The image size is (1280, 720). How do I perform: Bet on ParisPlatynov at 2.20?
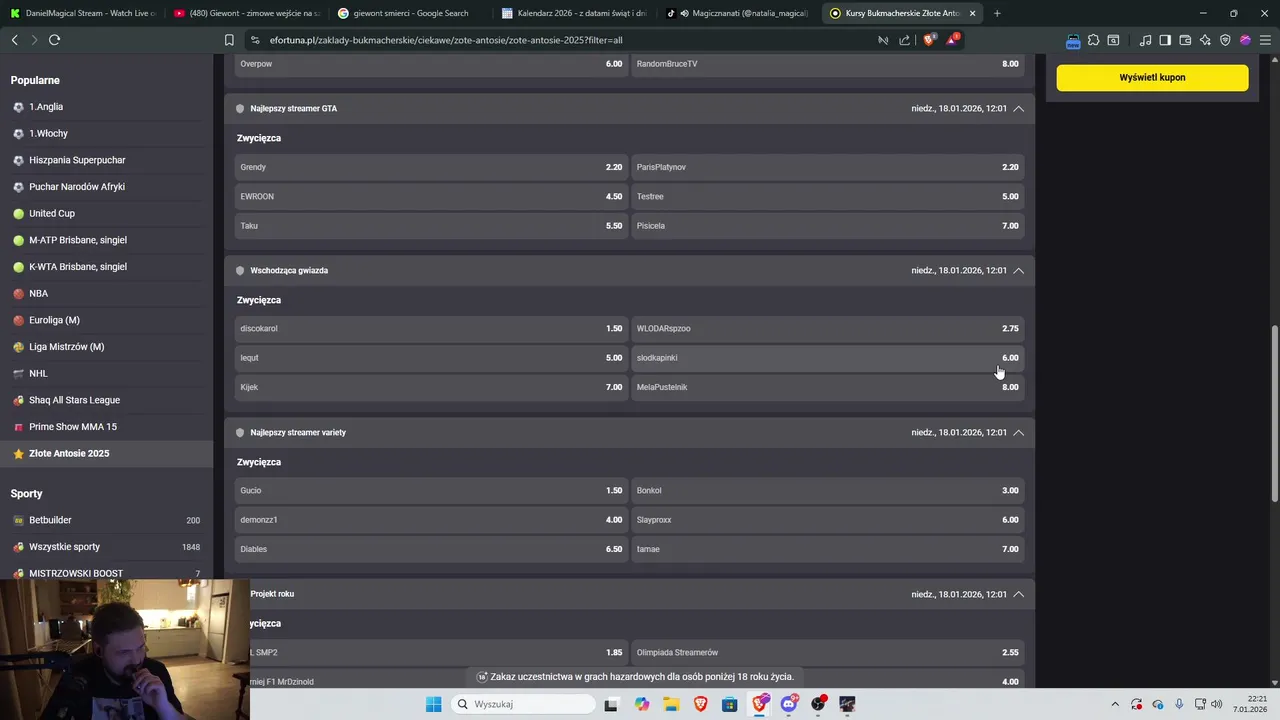(828, 167)
